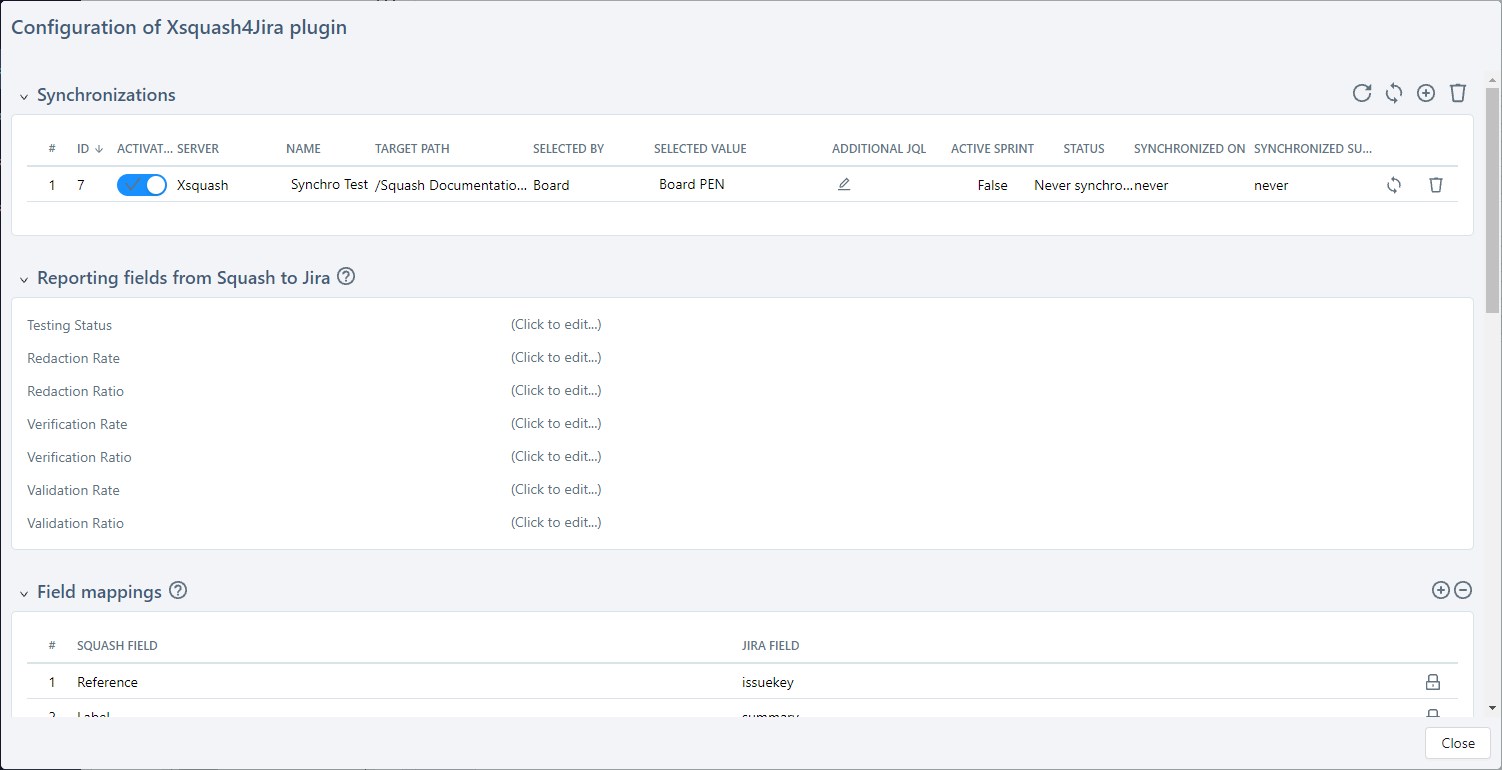Collapse the Field mappings section
Image resolution: width=1502 pixels, height=770 pixels.
click(22, 591)
